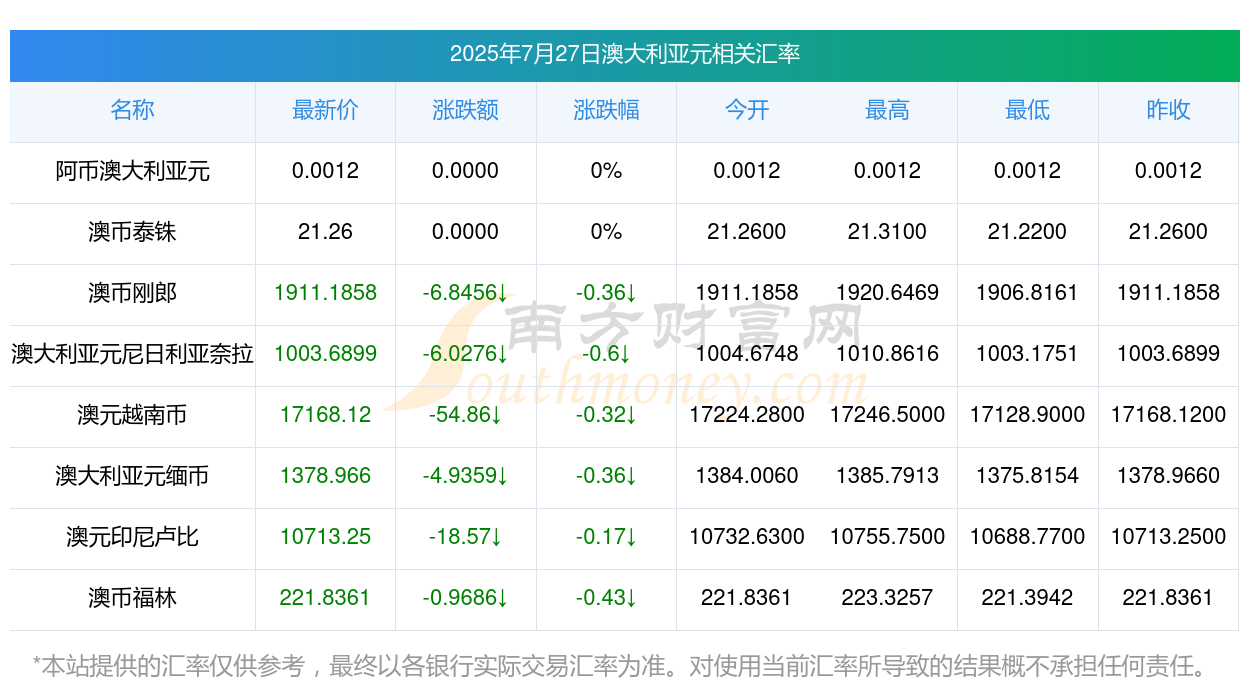Select highest price 21.3100
1250x698 pixels.
pos(887,232)
